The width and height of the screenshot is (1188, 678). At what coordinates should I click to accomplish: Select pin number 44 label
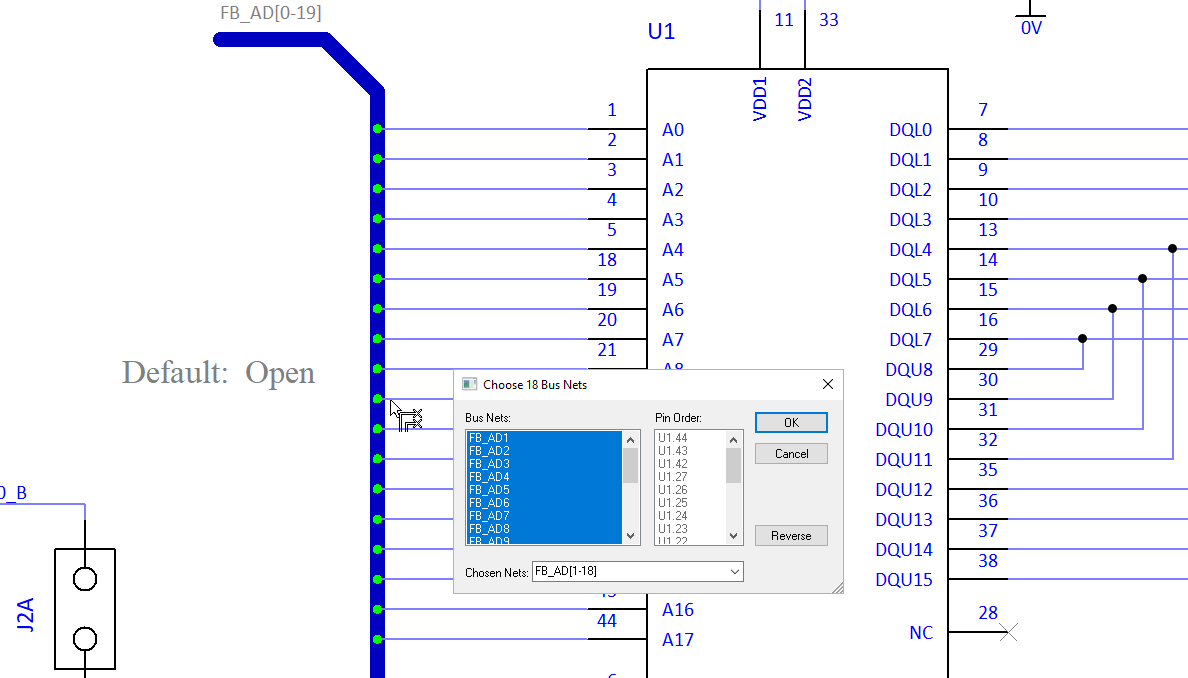[x=606, y=620]
